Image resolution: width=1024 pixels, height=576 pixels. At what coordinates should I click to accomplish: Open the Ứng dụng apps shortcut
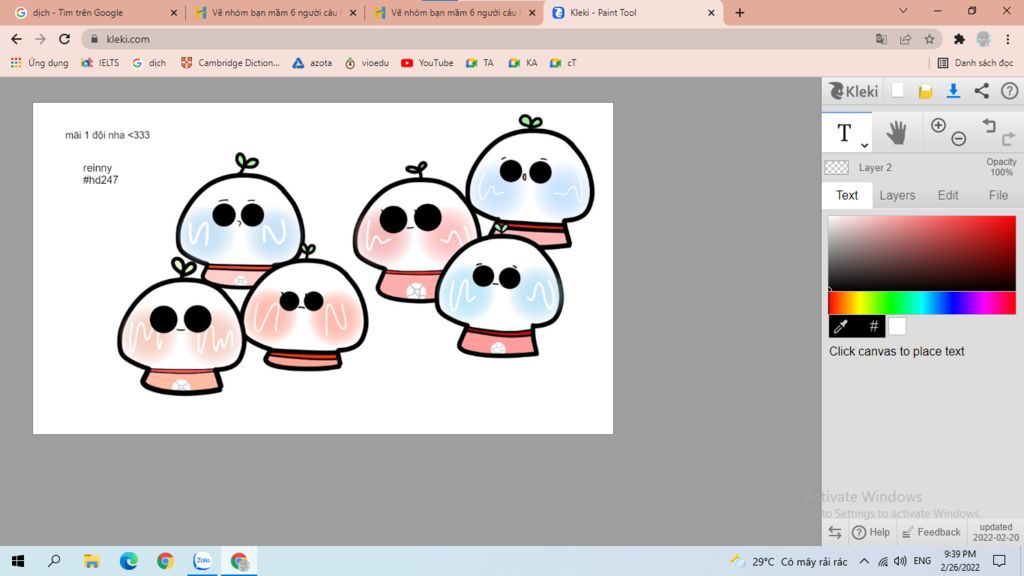[x=39, y=63]
